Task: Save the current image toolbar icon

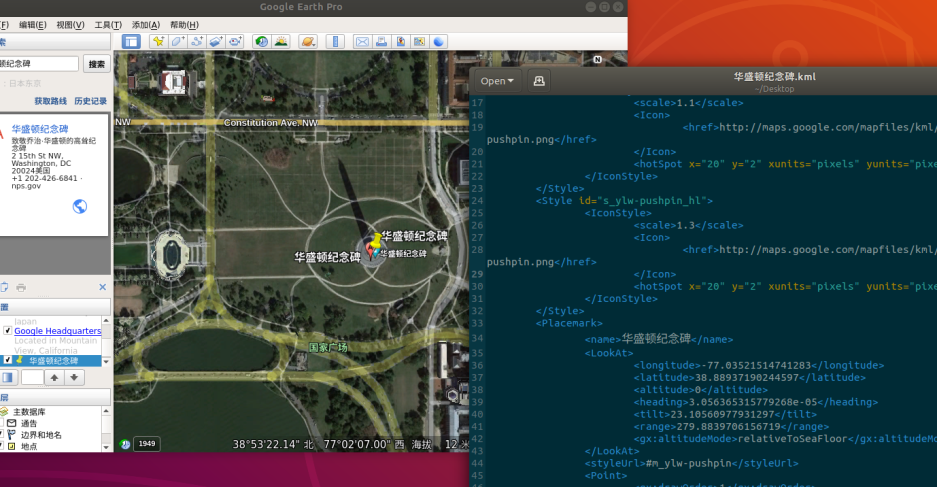Action: [400, 41]
